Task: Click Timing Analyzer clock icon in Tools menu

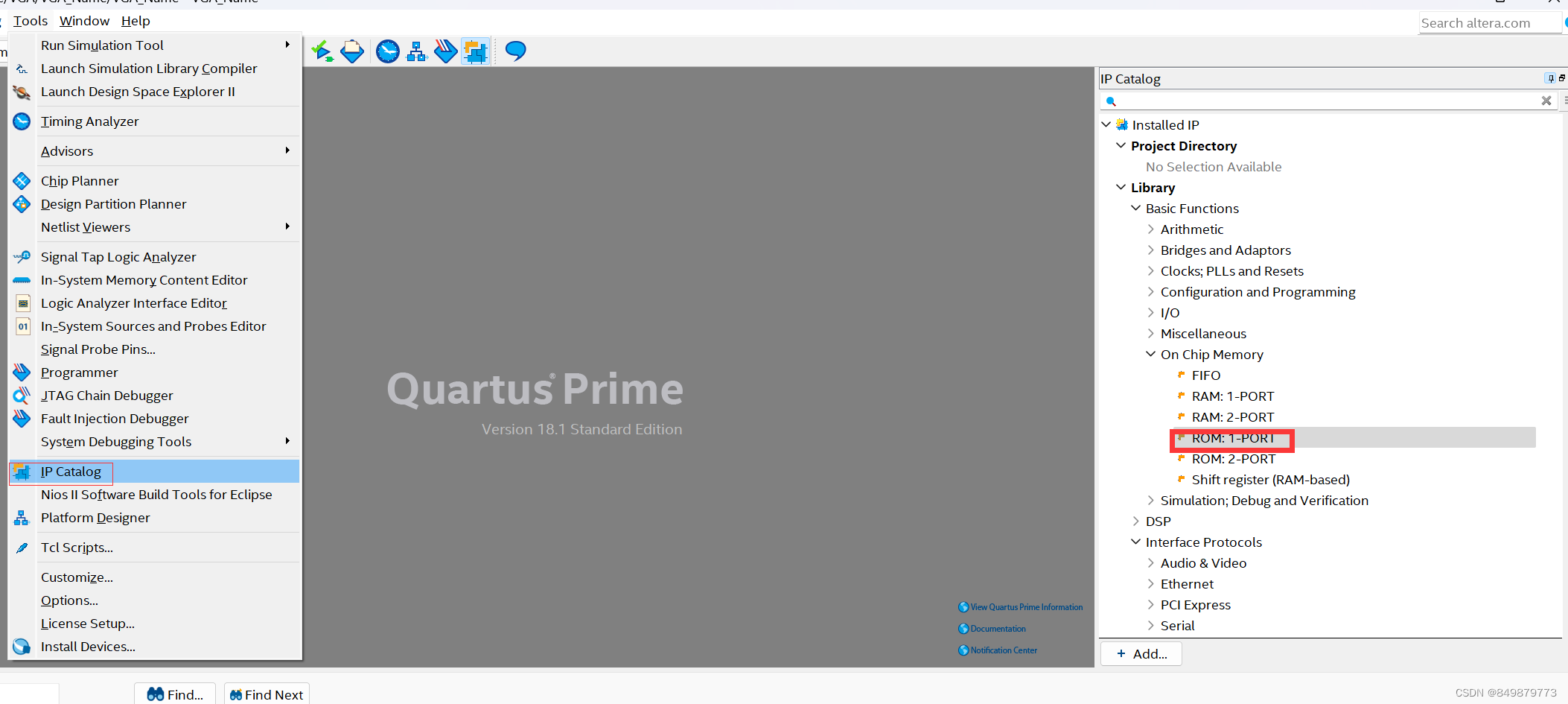Action: tap(22, 121)
